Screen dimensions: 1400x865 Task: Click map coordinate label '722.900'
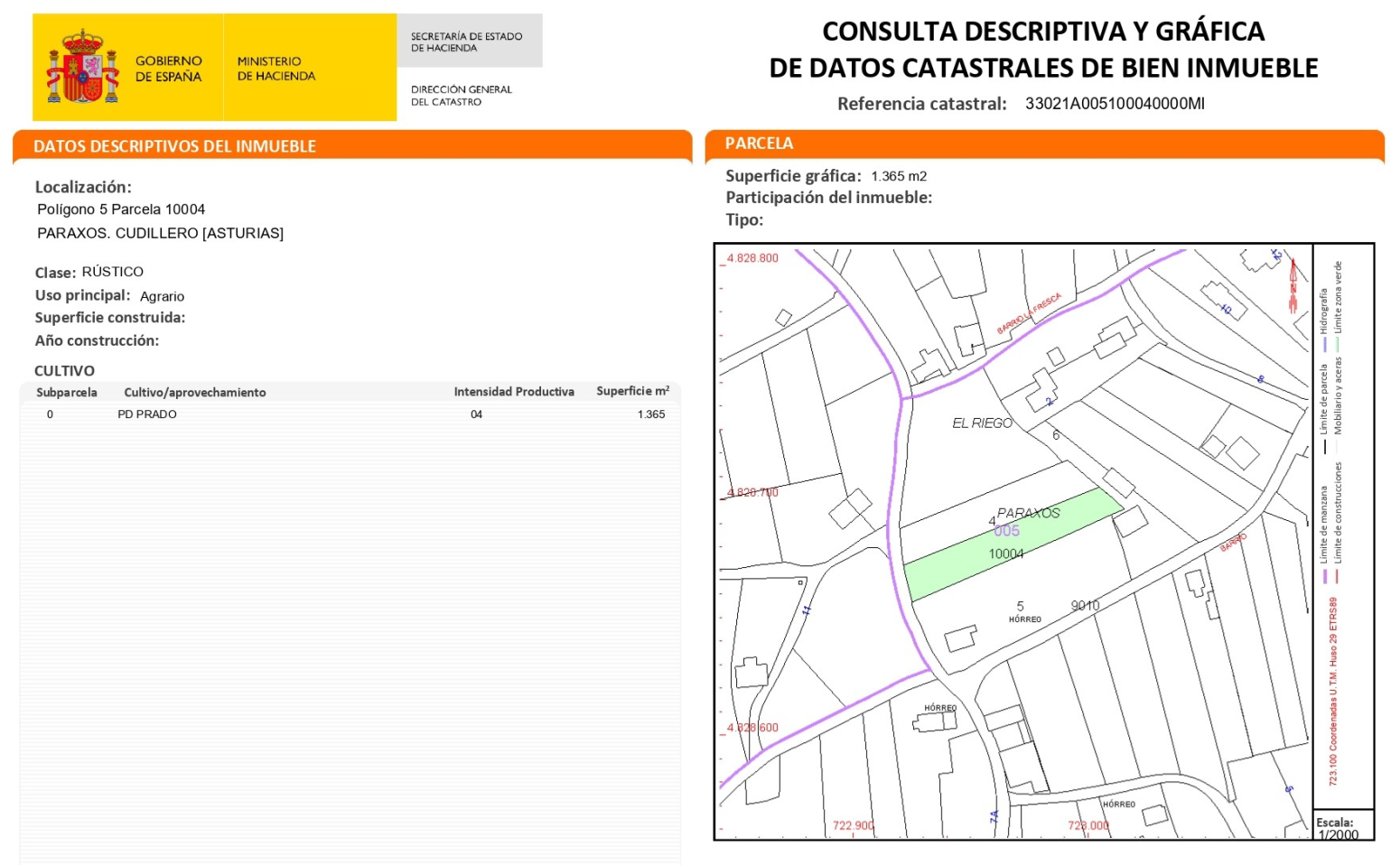pyautogui.click(x=854, y=826)
